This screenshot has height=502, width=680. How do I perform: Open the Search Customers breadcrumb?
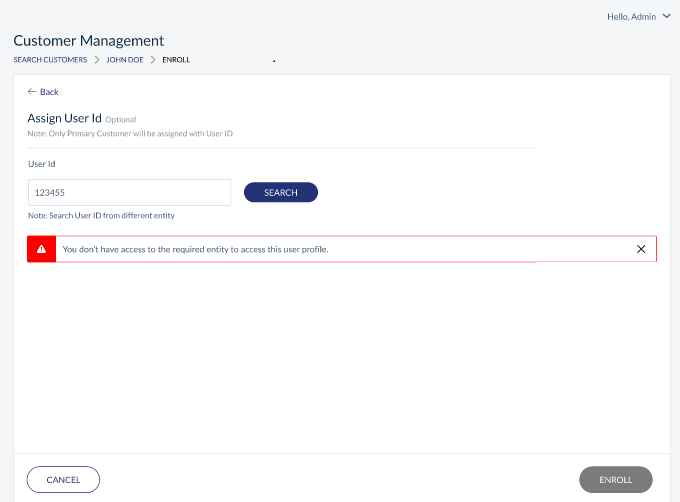point(50,60)
